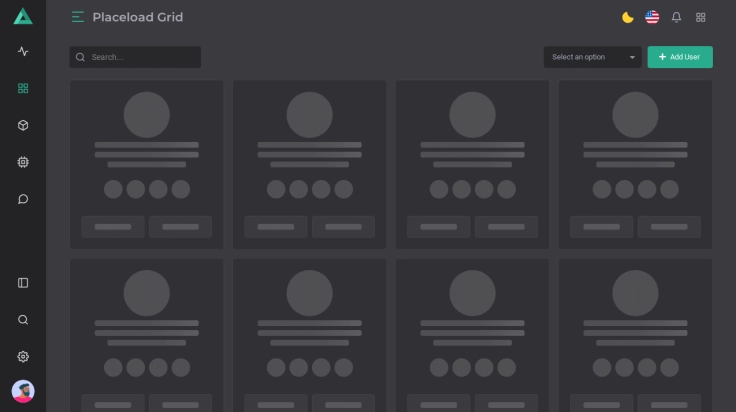Toggle dark mode with moon icon
The image size is (736, 412).
[x=627, y=17]
